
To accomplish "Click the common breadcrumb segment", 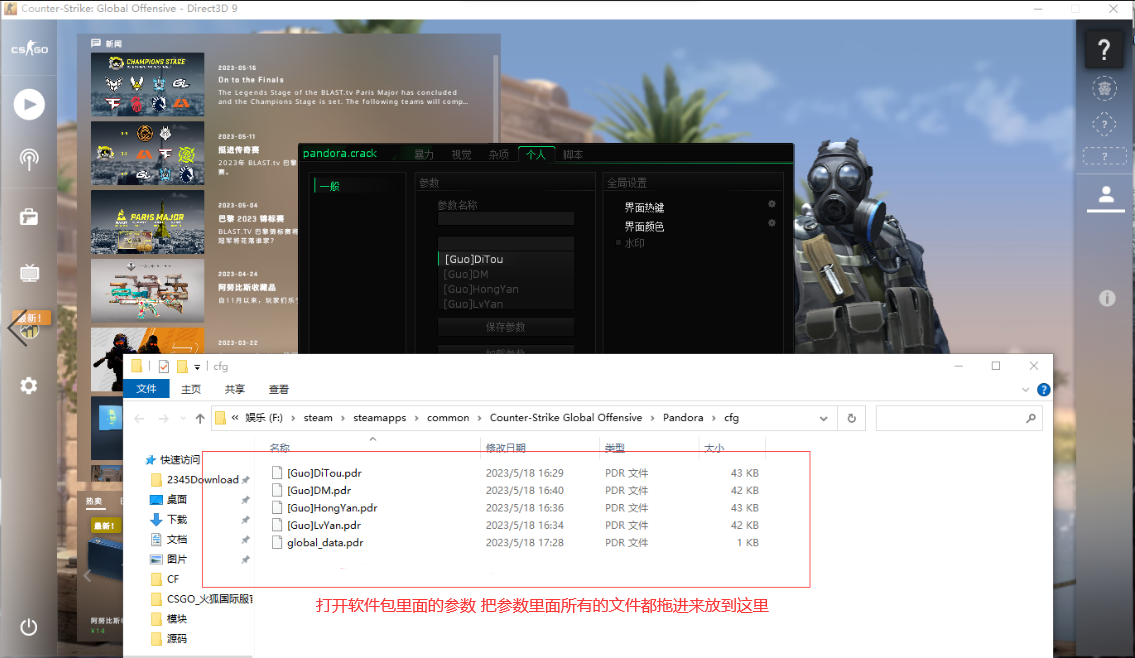I will tap(448, 418).
